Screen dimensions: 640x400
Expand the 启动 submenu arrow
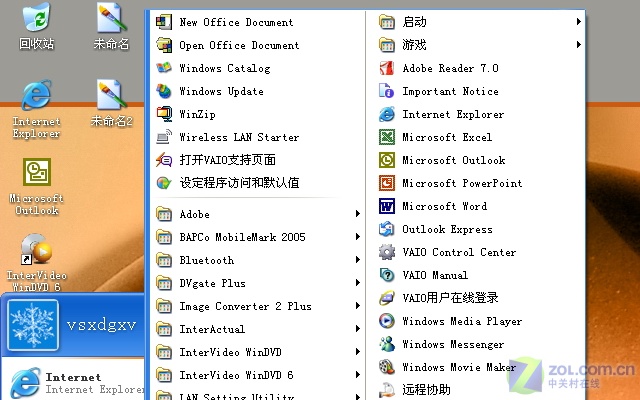point(578,22)
